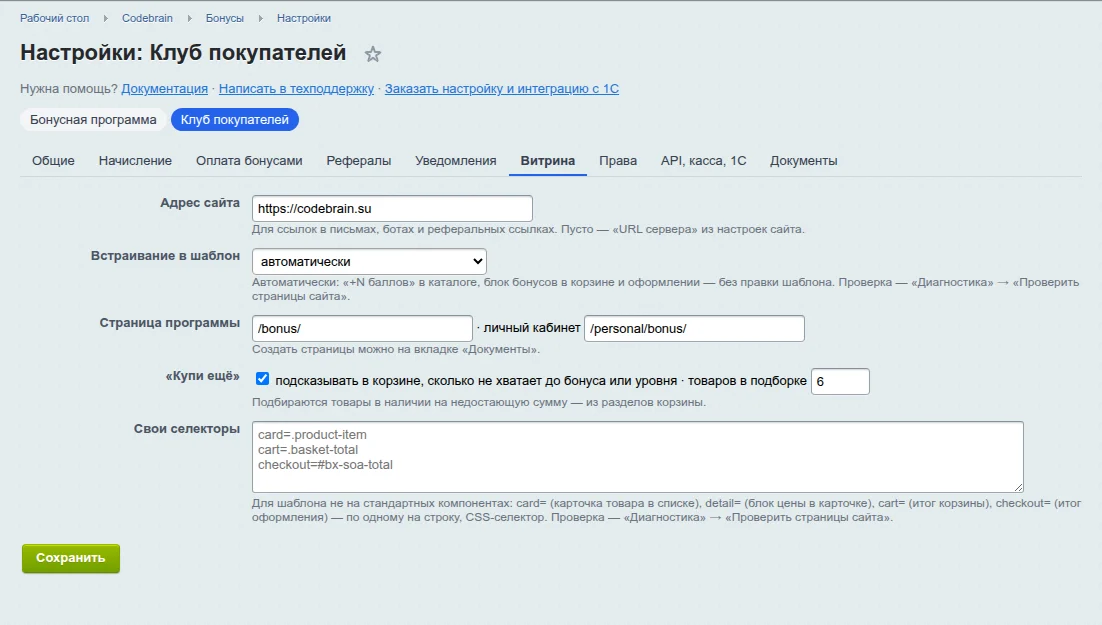The width and height of the screenshot is (1102, 625).
Task: Select the Клуб покупателей pill
Action: pos(235,120)
